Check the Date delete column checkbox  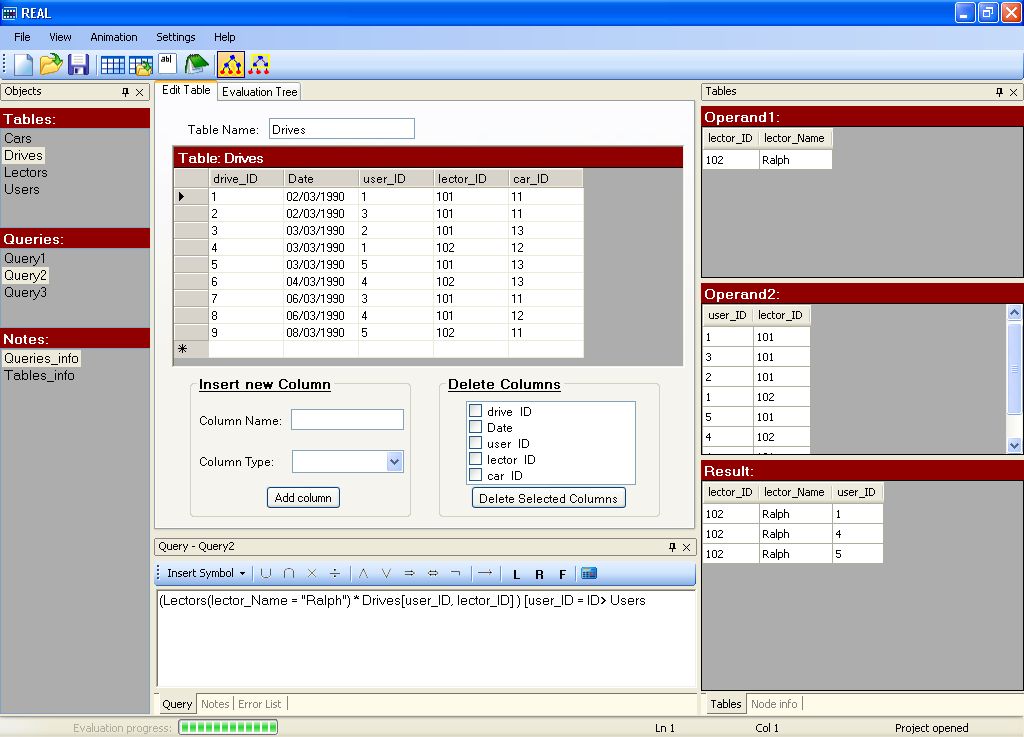(x=475, y=427)
